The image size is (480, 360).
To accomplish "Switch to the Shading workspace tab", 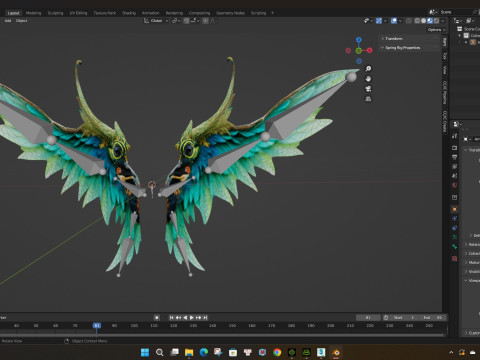I will [x=129, y=13].
